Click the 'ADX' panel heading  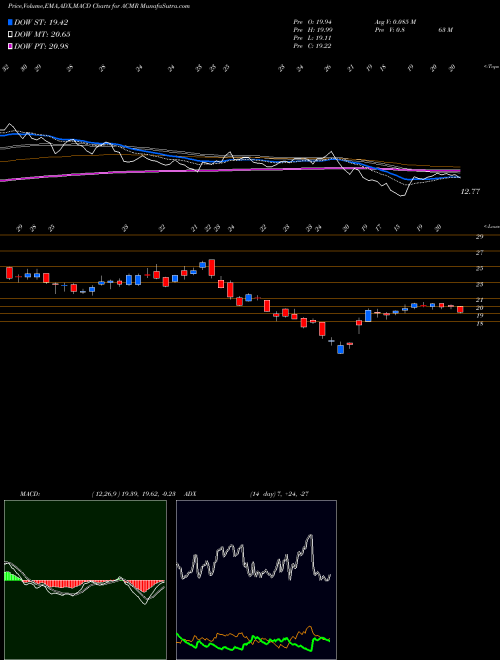pos(191,494)
